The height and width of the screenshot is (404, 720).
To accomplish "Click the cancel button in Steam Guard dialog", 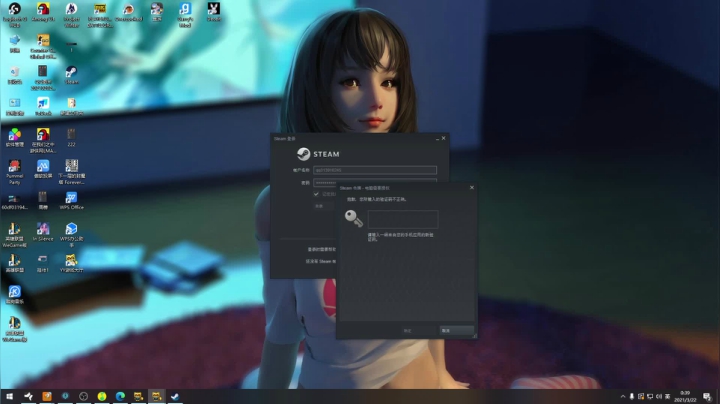I will (456, 331).
